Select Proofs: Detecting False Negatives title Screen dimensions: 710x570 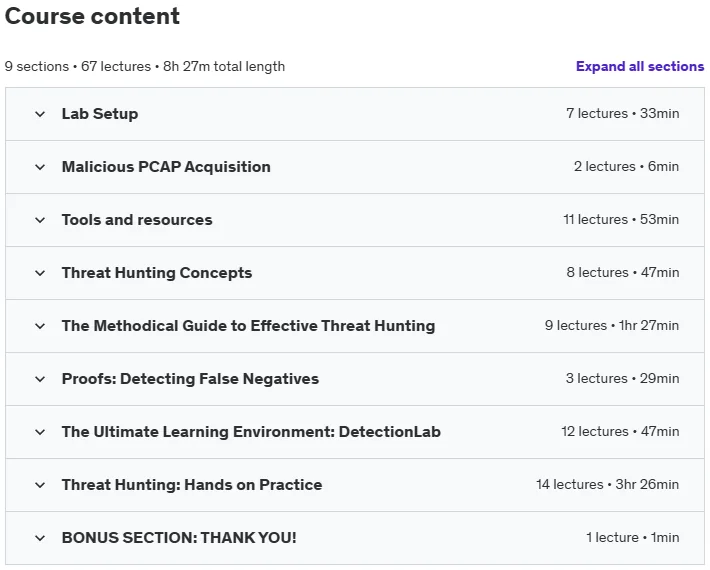[190, 378]
